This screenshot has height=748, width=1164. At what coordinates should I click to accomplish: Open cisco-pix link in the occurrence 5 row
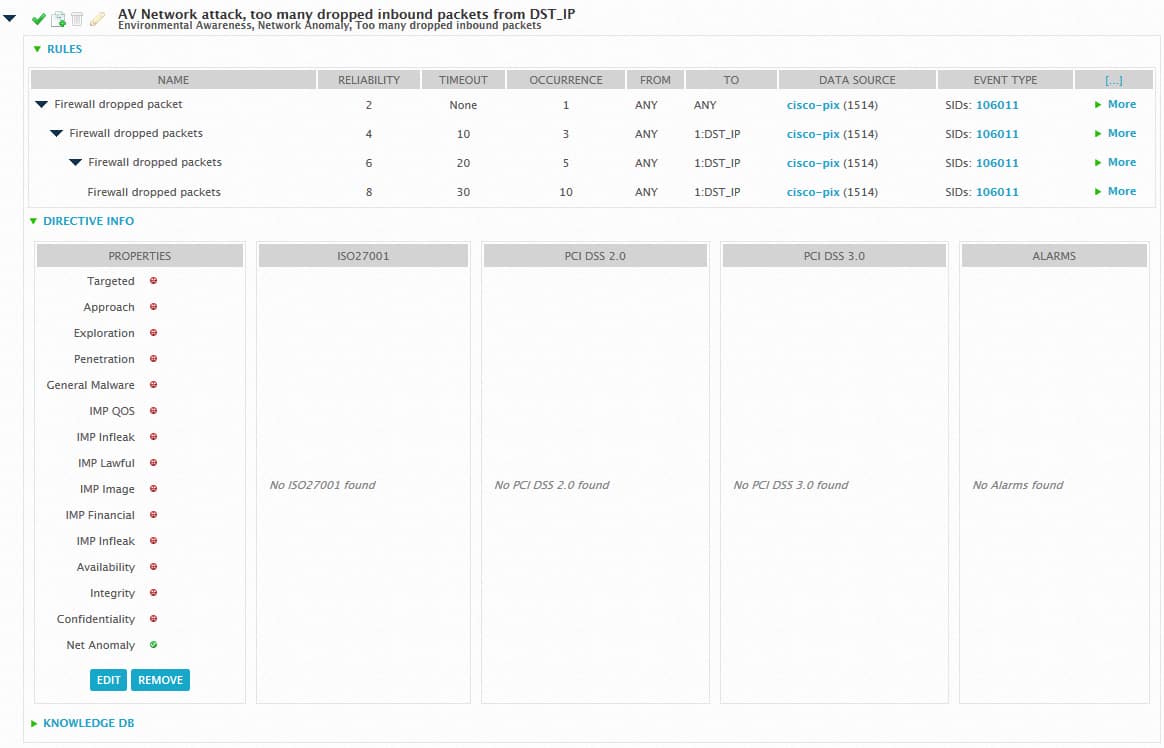813,163
